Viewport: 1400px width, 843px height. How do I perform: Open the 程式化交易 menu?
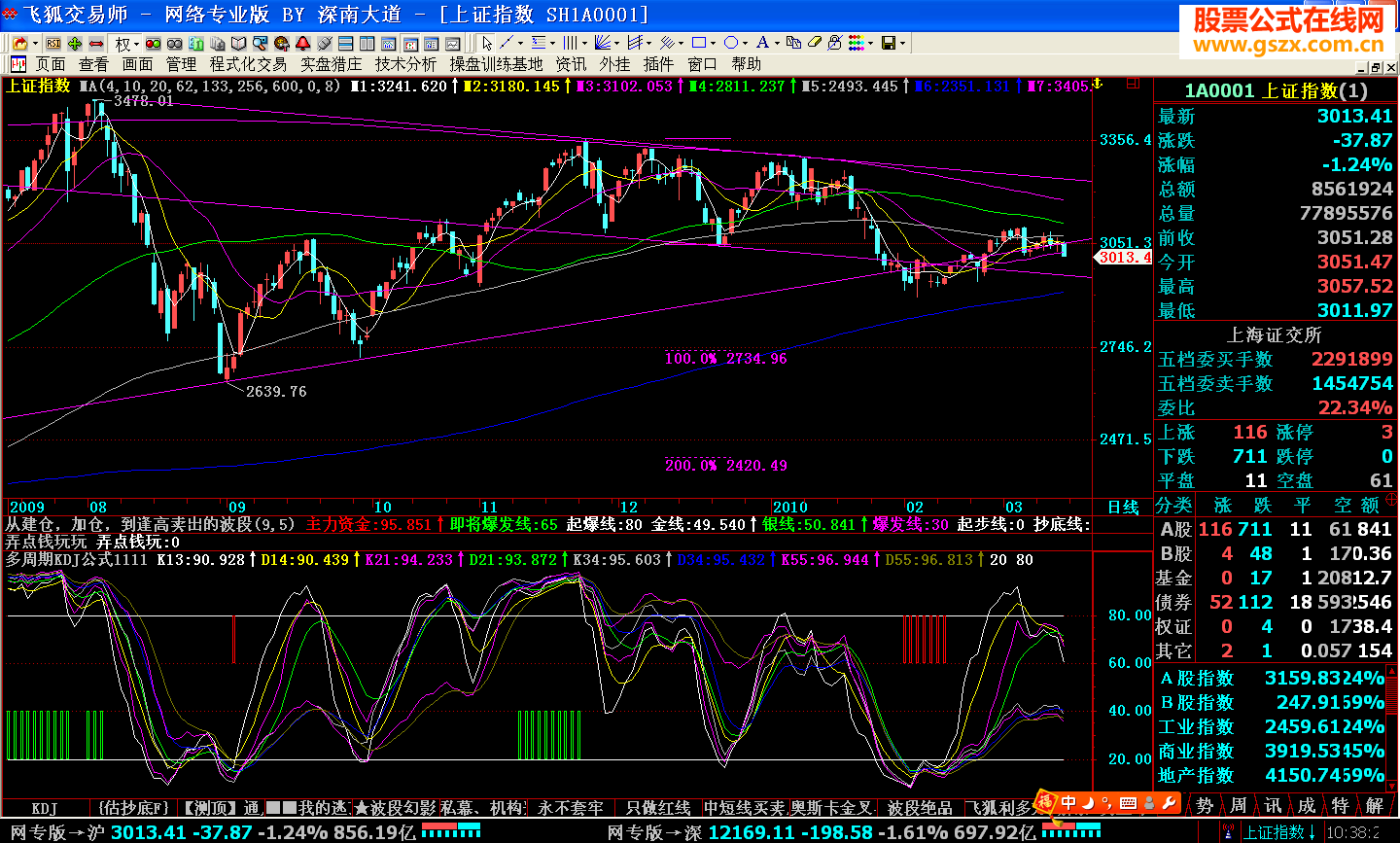point(248,64)
